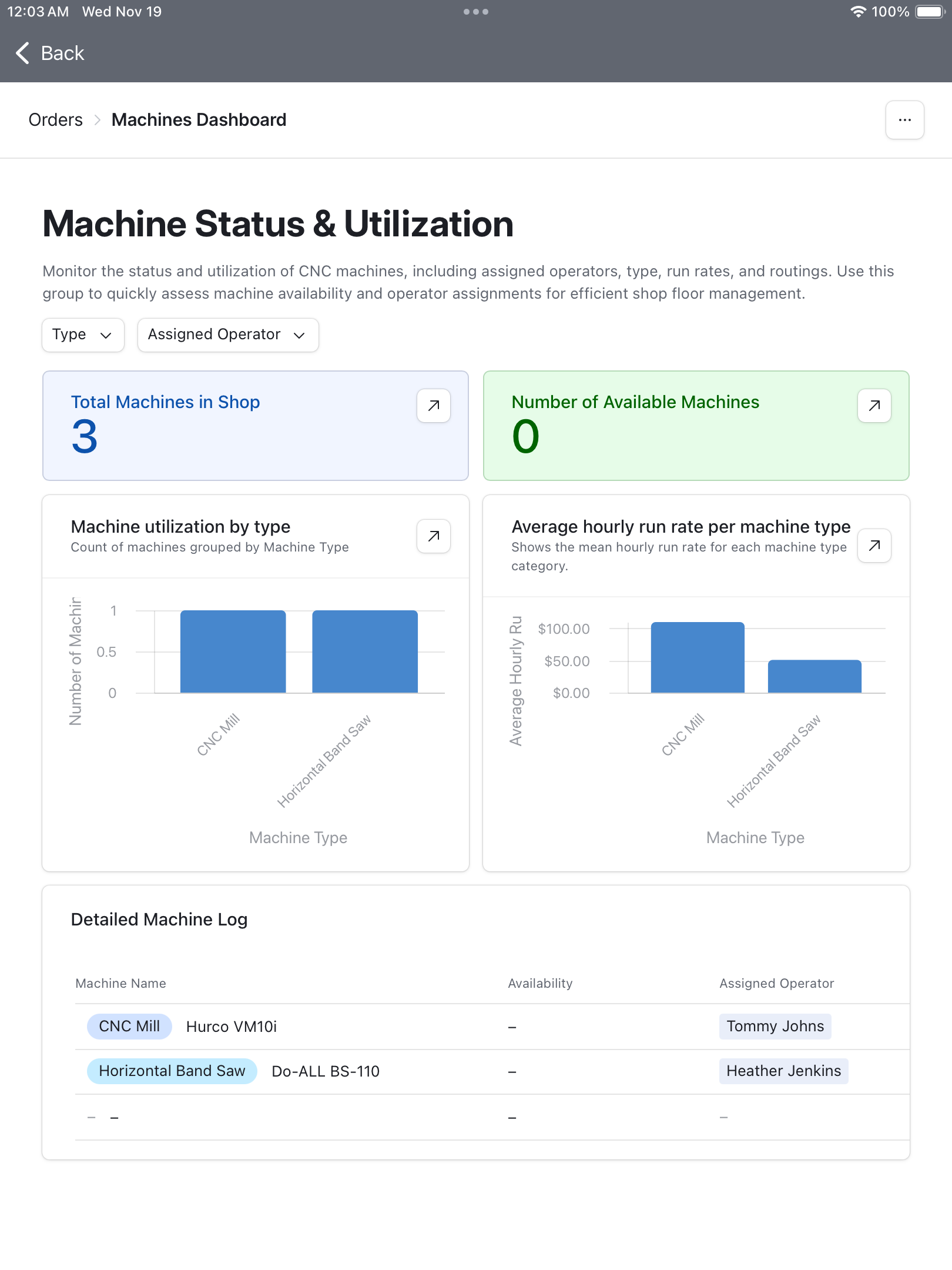Viewport: 952px width, 1270px height.
Task: Select the Hurco VM10i table row
Action: (230, 1027)
